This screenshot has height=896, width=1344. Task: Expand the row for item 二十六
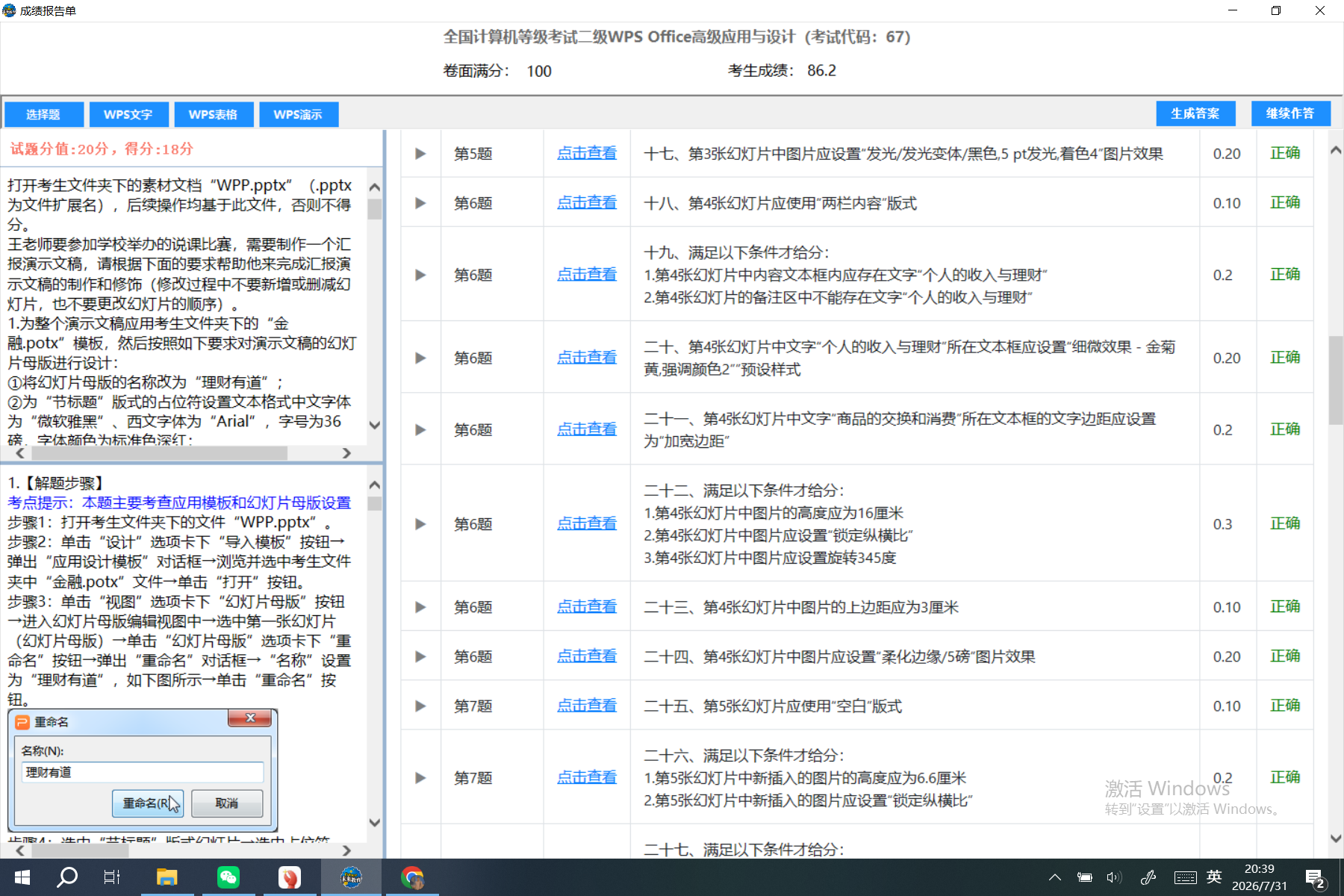[420, 778]
